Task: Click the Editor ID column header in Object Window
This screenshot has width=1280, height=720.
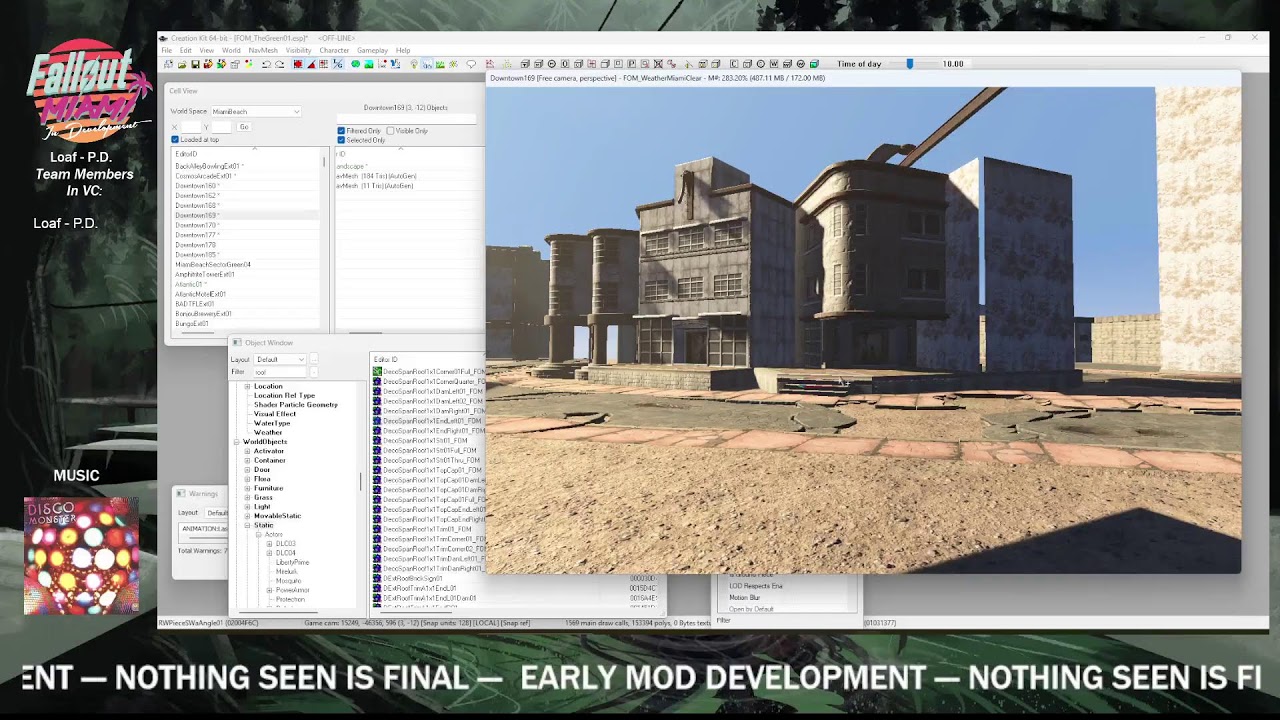Action: click(427, 359)
